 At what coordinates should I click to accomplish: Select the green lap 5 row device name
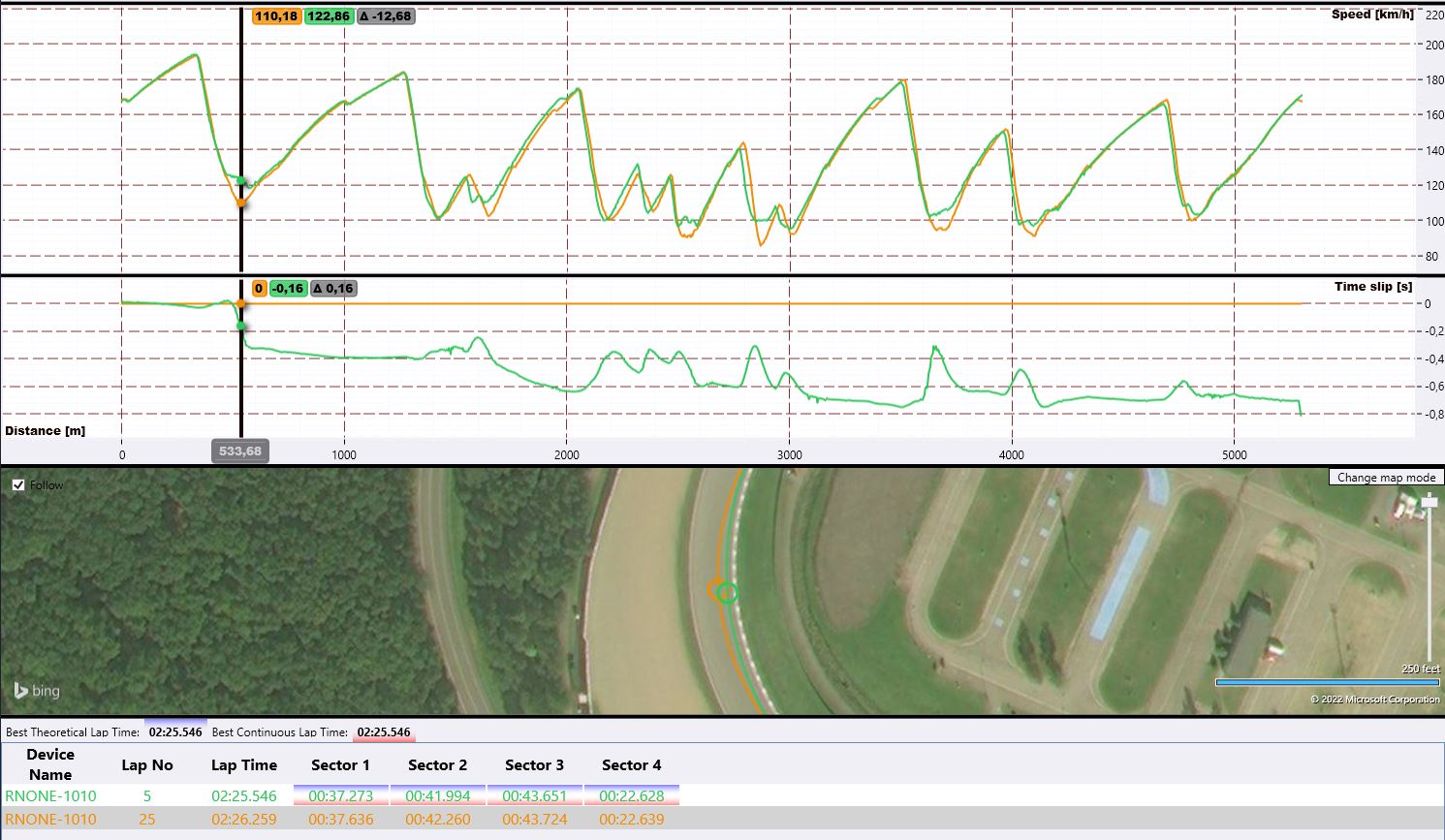point(50,796)
